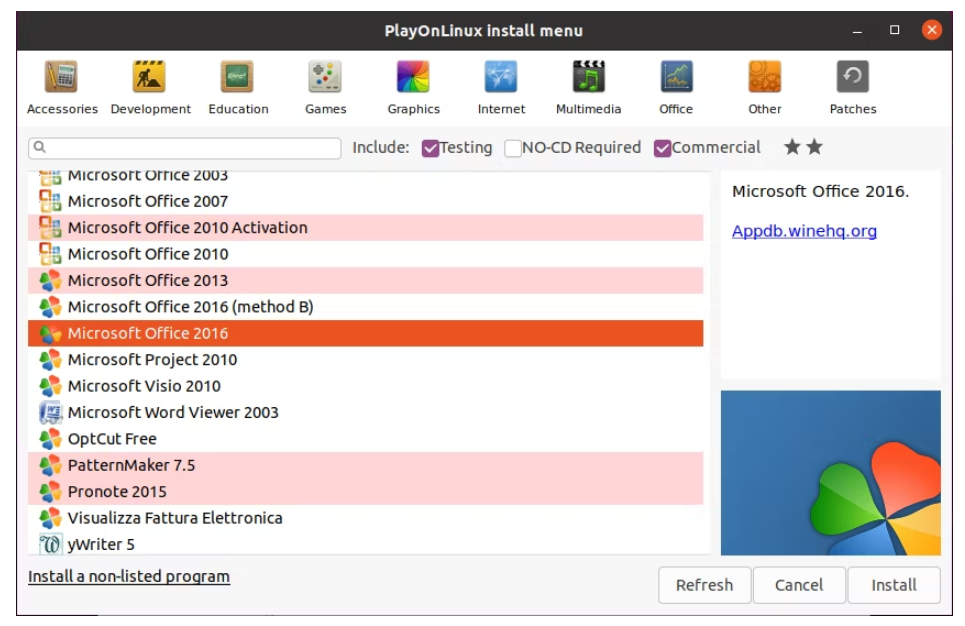Click the OptCut Free icon
This screenshot has width=965, height=626.
50,439
